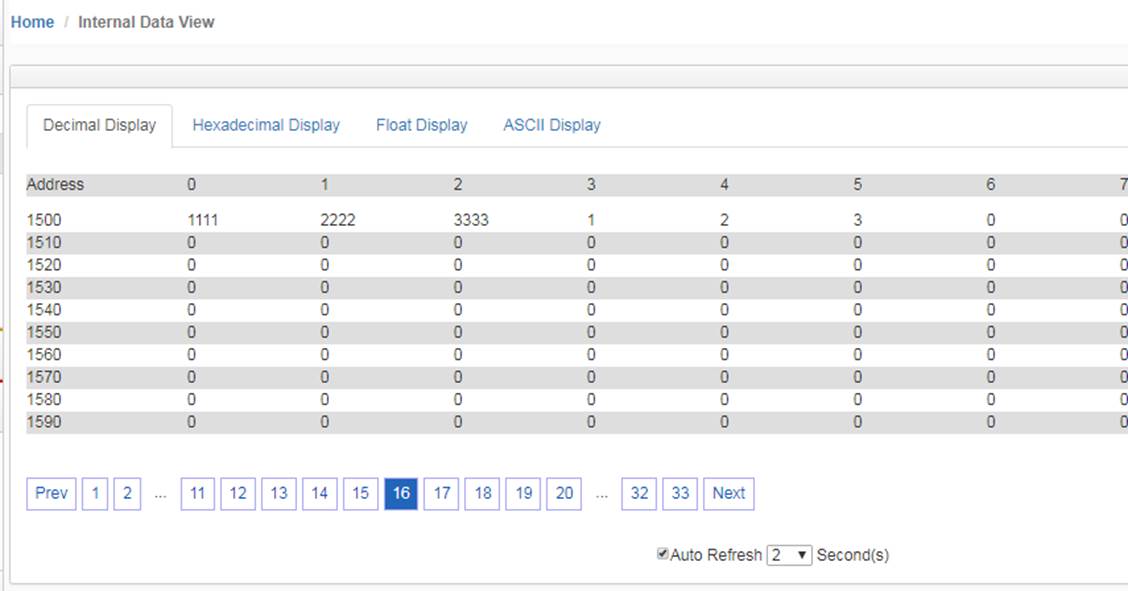
Task: Click value 1111 at address 1500
Action: tap(203, 220)
